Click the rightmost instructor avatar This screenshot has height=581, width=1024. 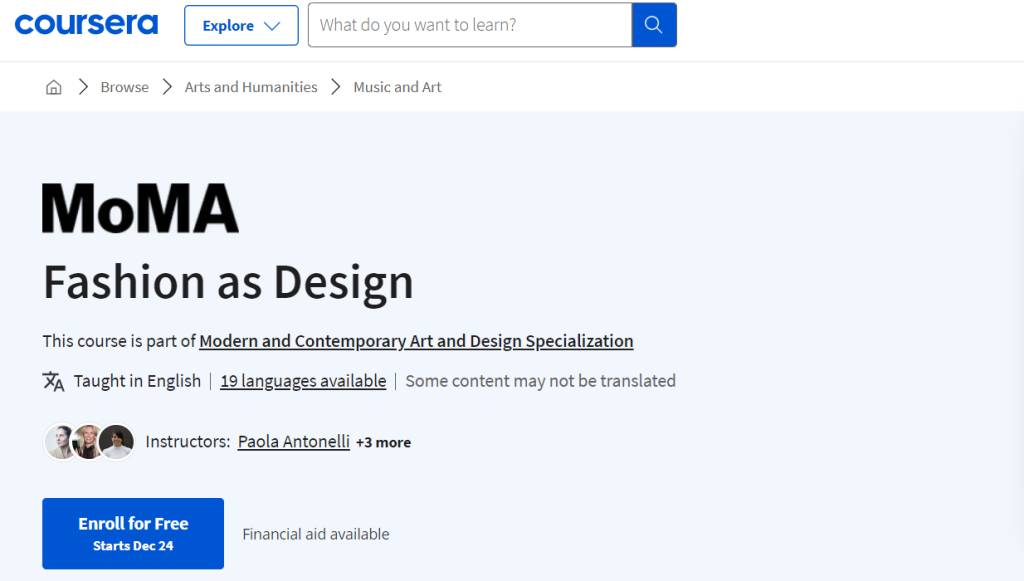(116, 442)
